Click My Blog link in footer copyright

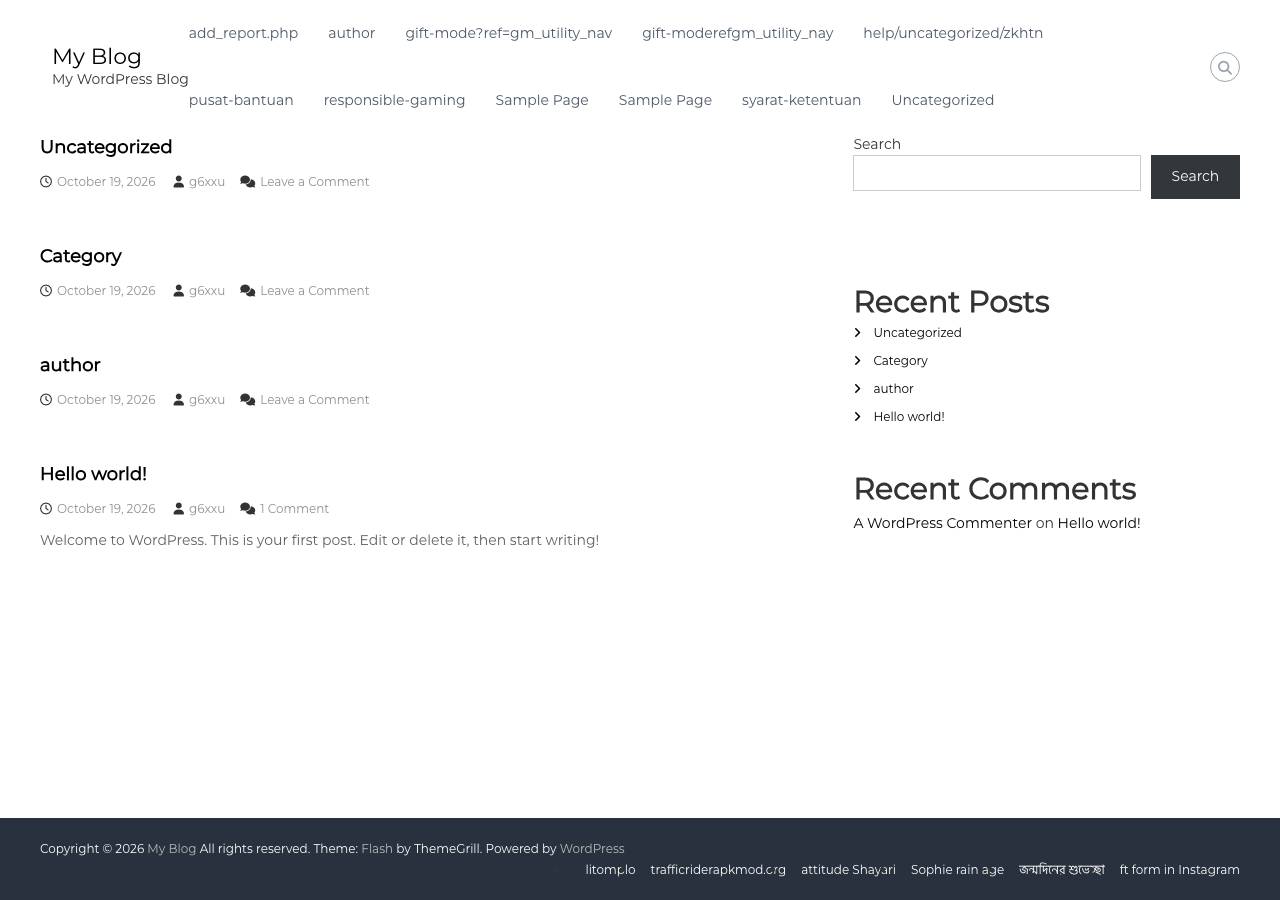coord(172,849)
